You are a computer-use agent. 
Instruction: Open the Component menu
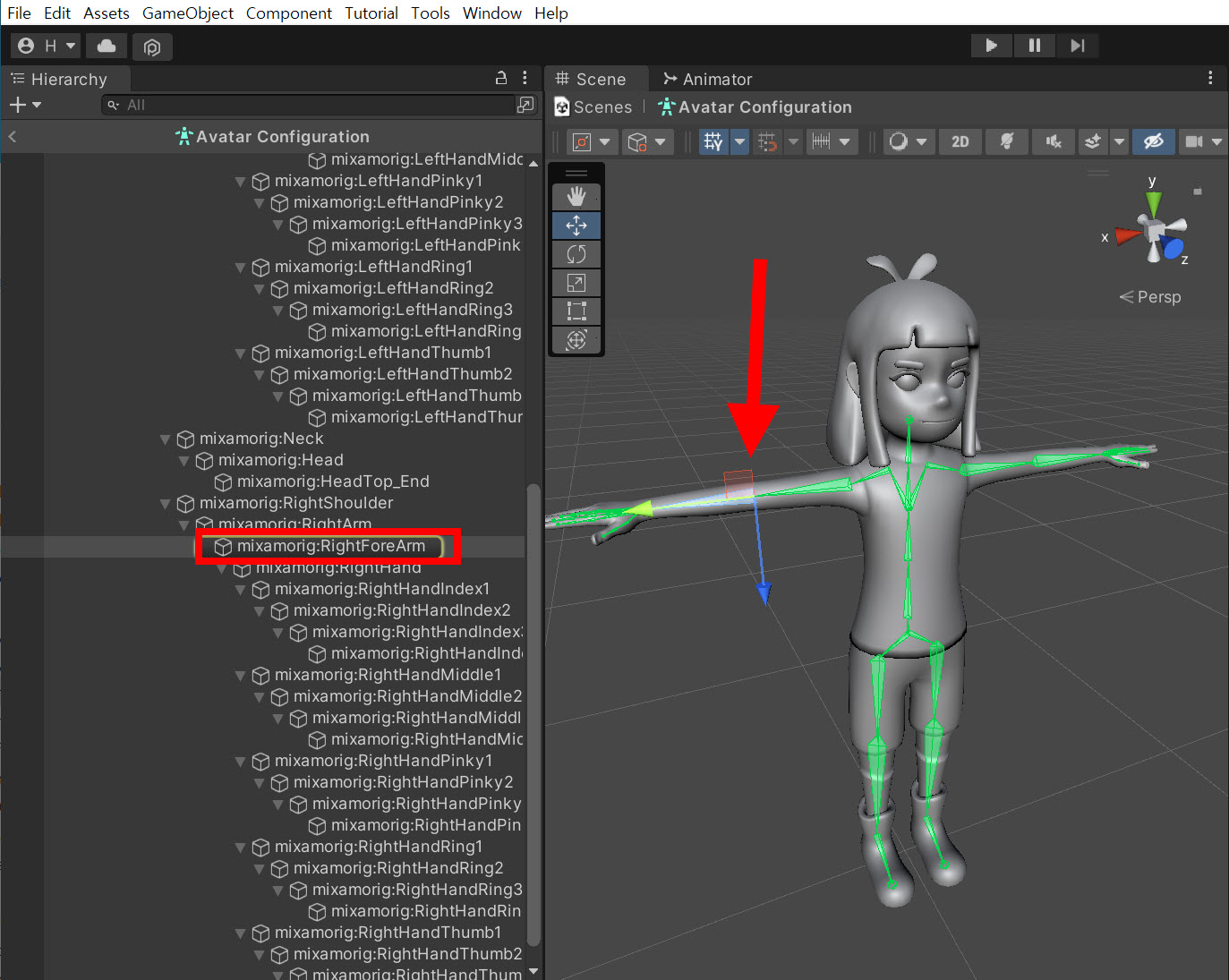click(x=289, y=13)
